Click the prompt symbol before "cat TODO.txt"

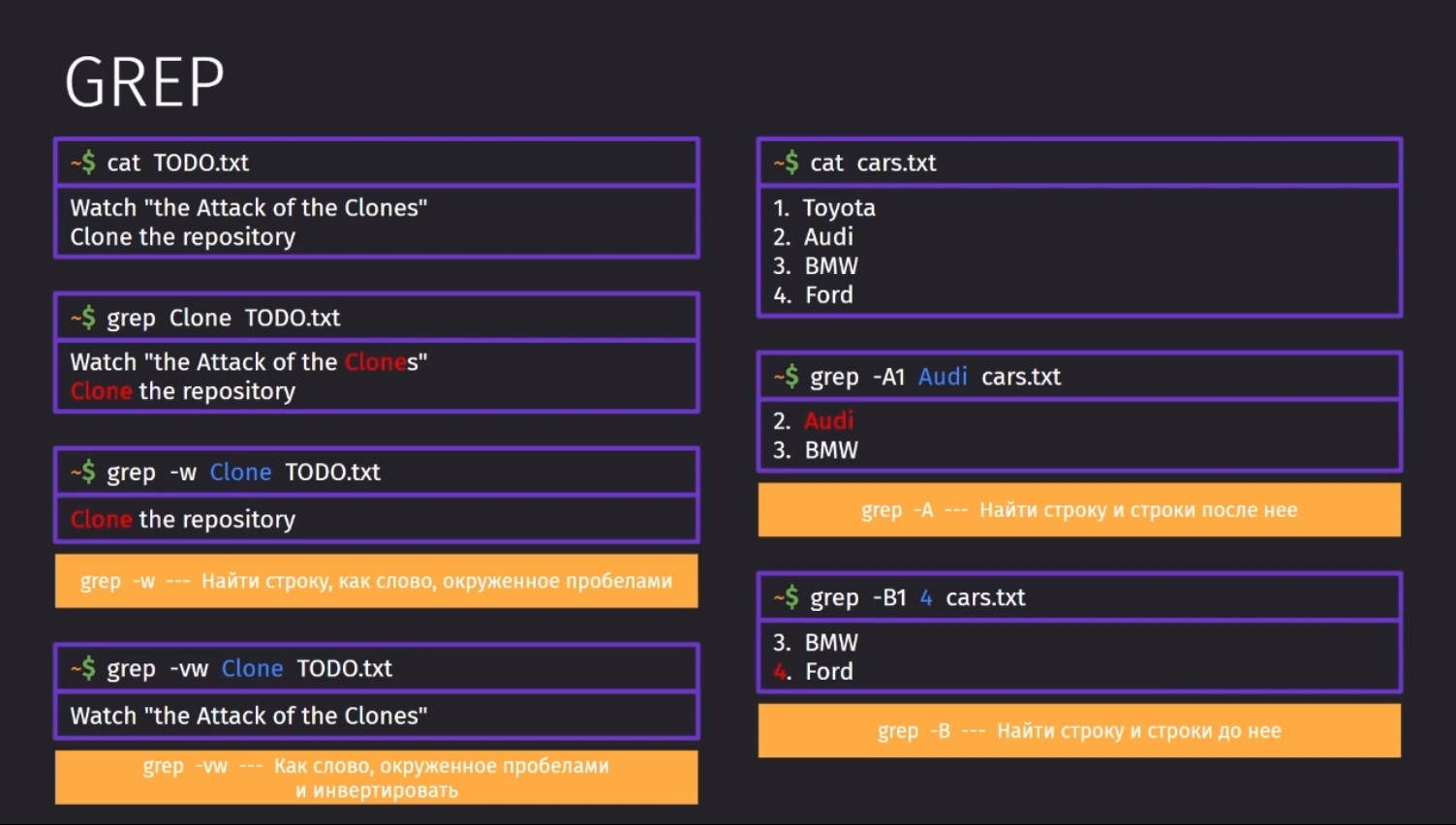82,162
